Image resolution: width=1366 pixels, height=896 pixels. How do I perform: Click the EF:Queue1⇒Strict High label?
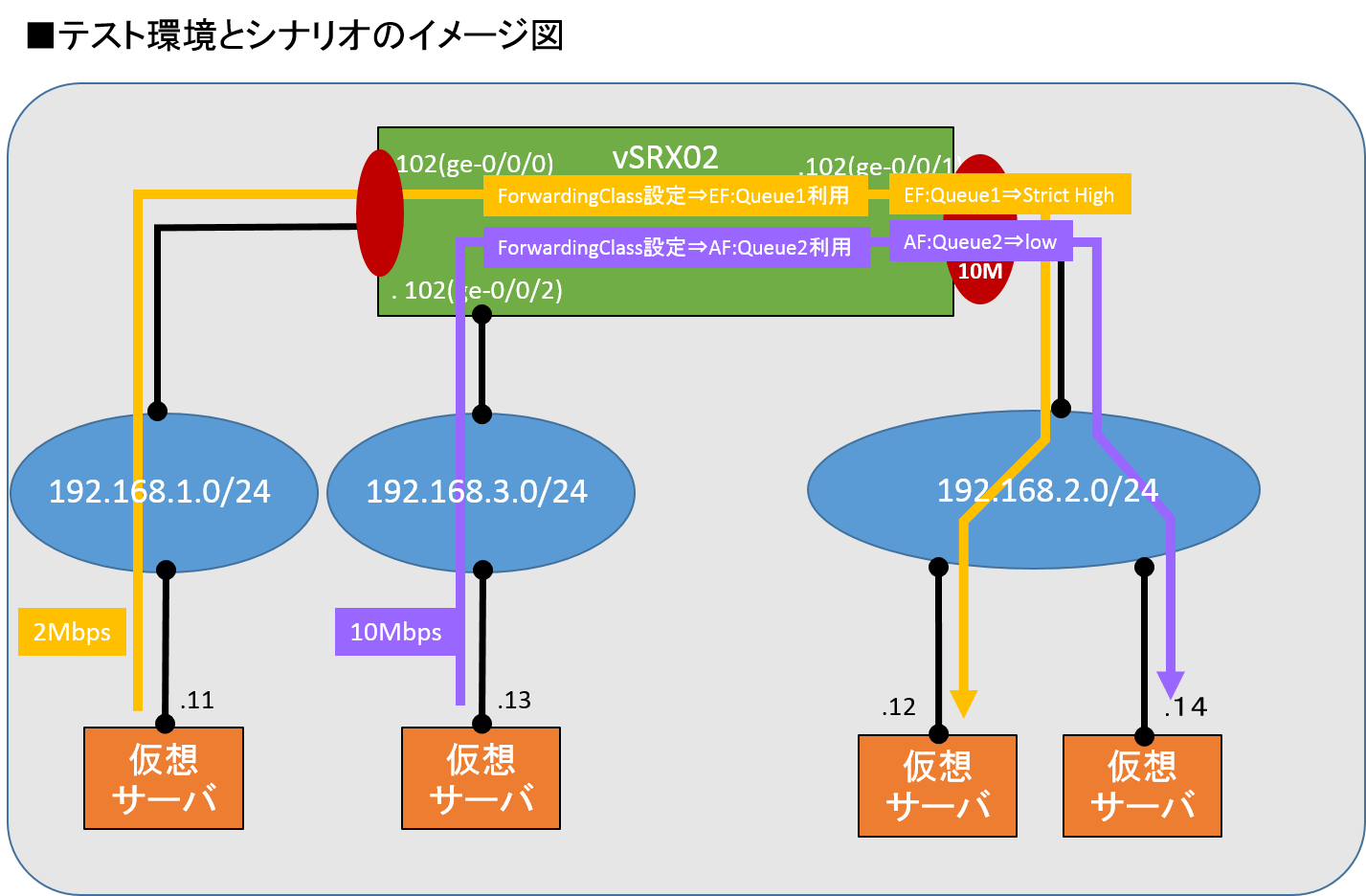point(1010,194)
